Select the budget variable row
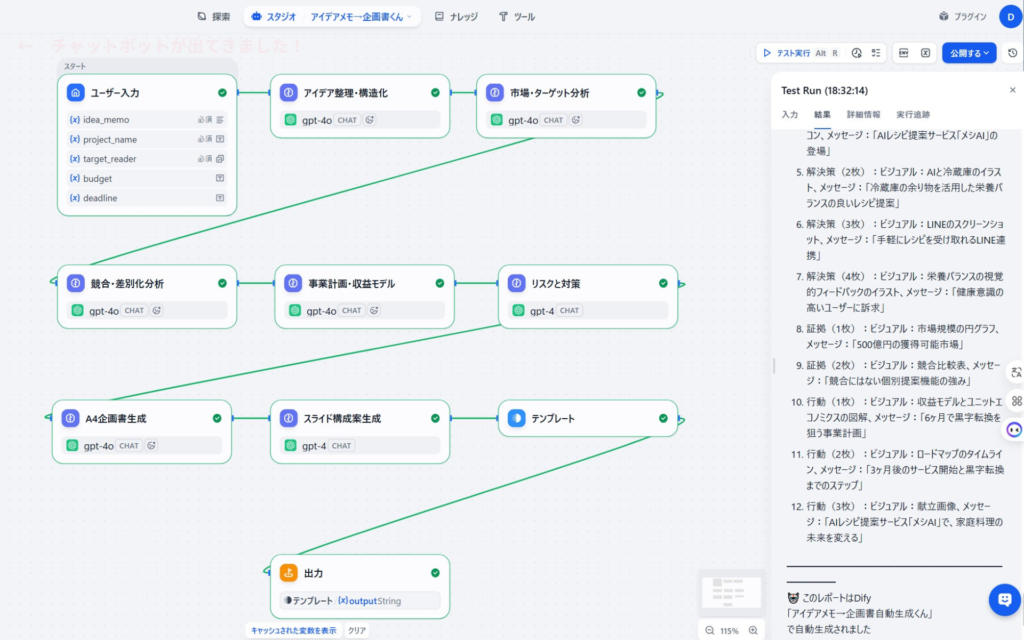This screenshot has height=640, width=1024. pos(147,178)
